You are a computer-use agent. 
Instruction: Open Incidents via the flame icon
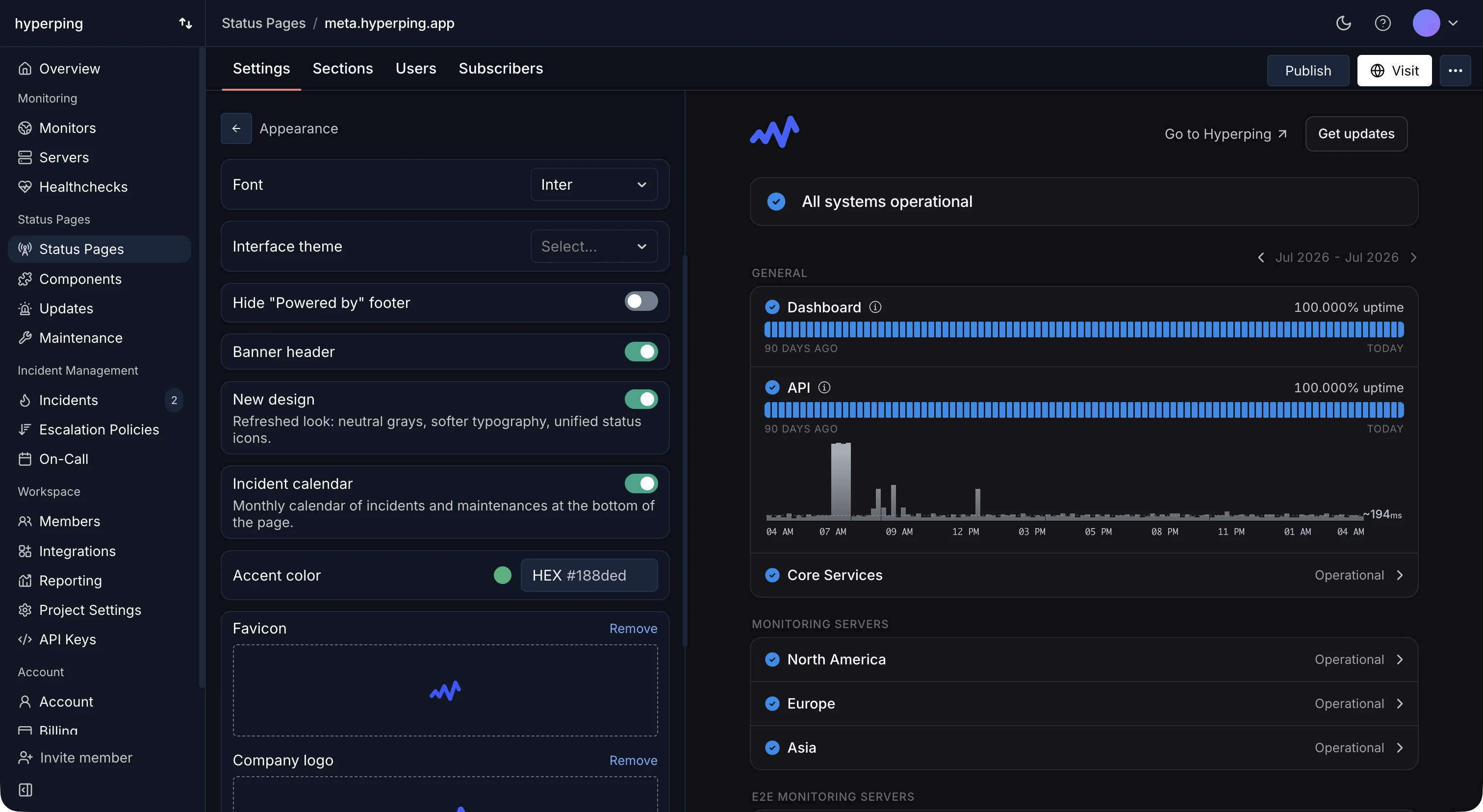[x=25, y=400]
